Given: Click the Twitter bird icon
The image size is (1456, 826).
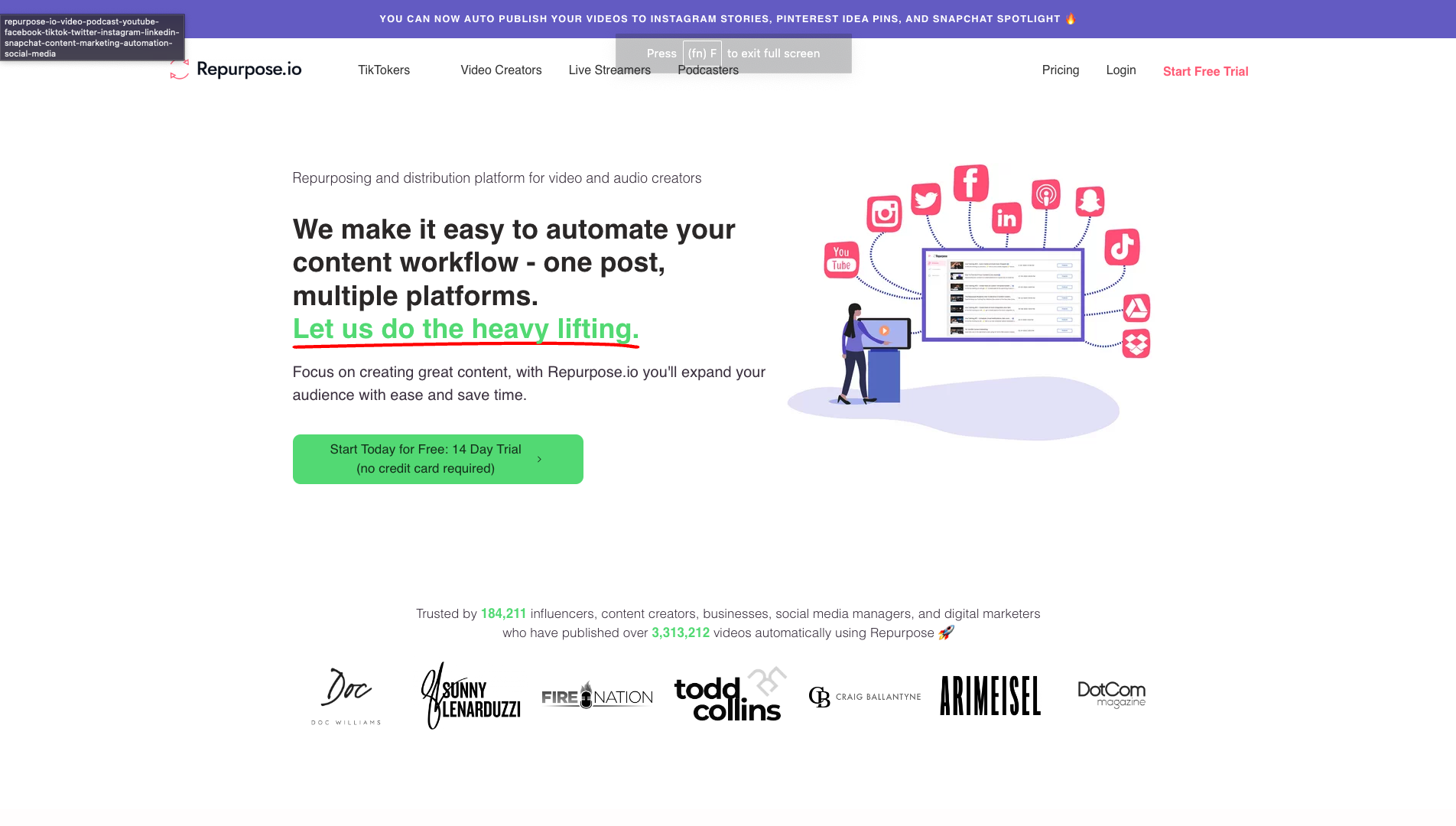Looking at the screenshot, I should click(926, 200).
